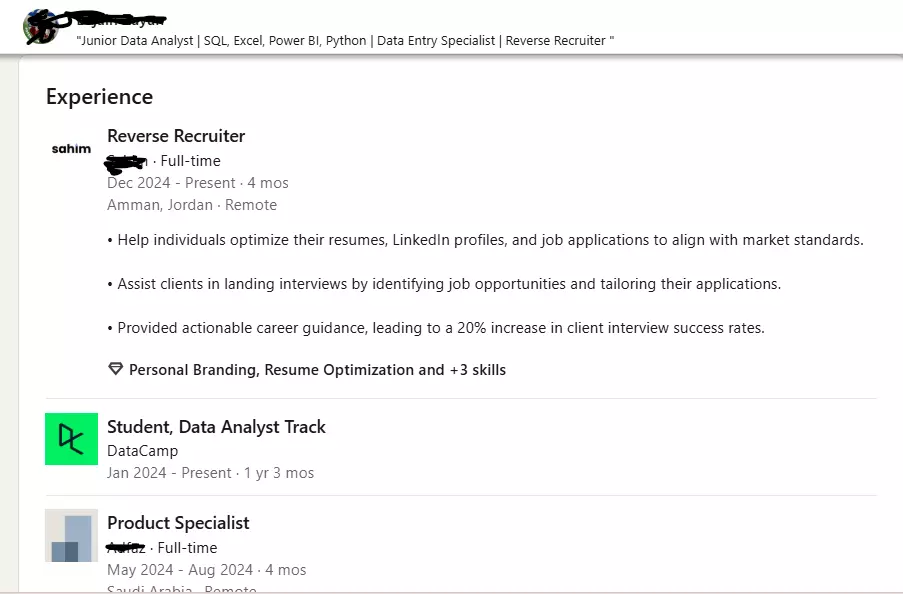
Task: Click the Junior Data Analyst headline text
Action: point(345,41)
